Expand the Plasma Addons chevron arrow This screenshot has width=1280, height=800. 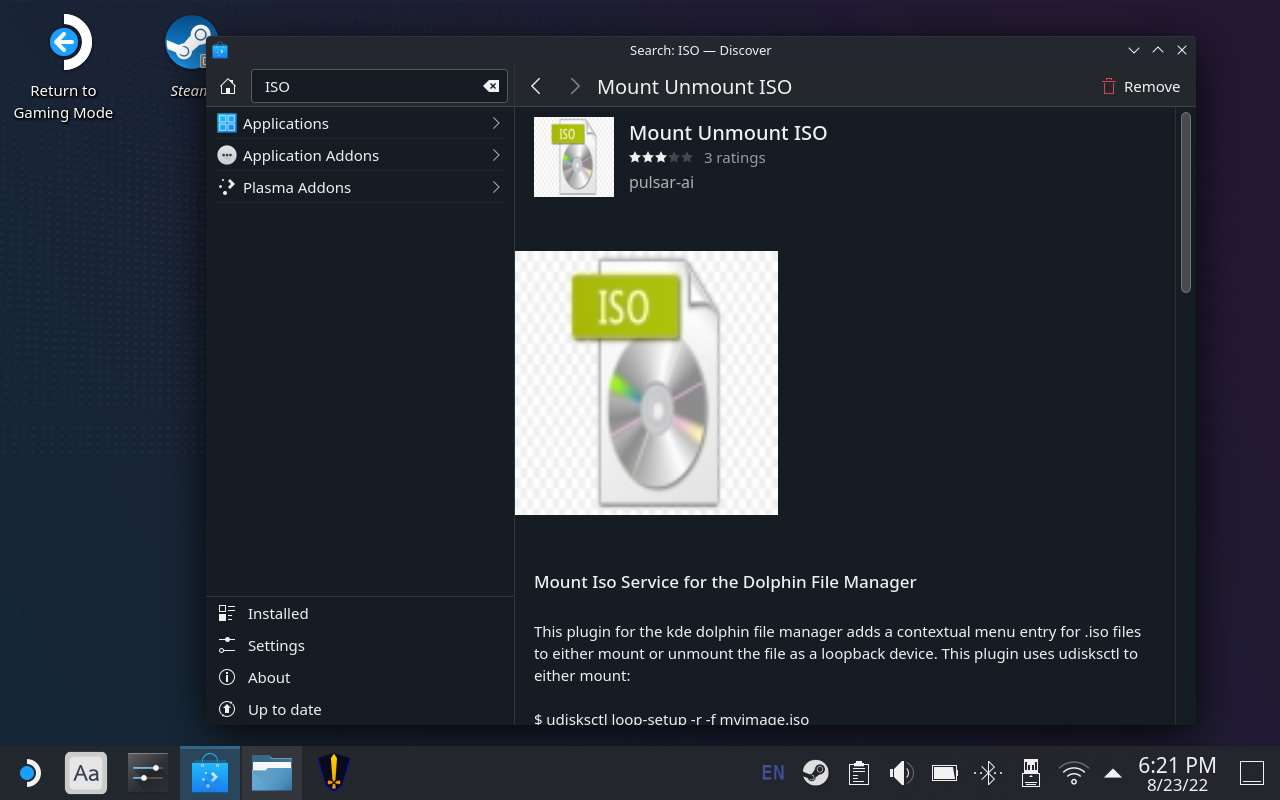pyautogui.click(x=496, y=187)
